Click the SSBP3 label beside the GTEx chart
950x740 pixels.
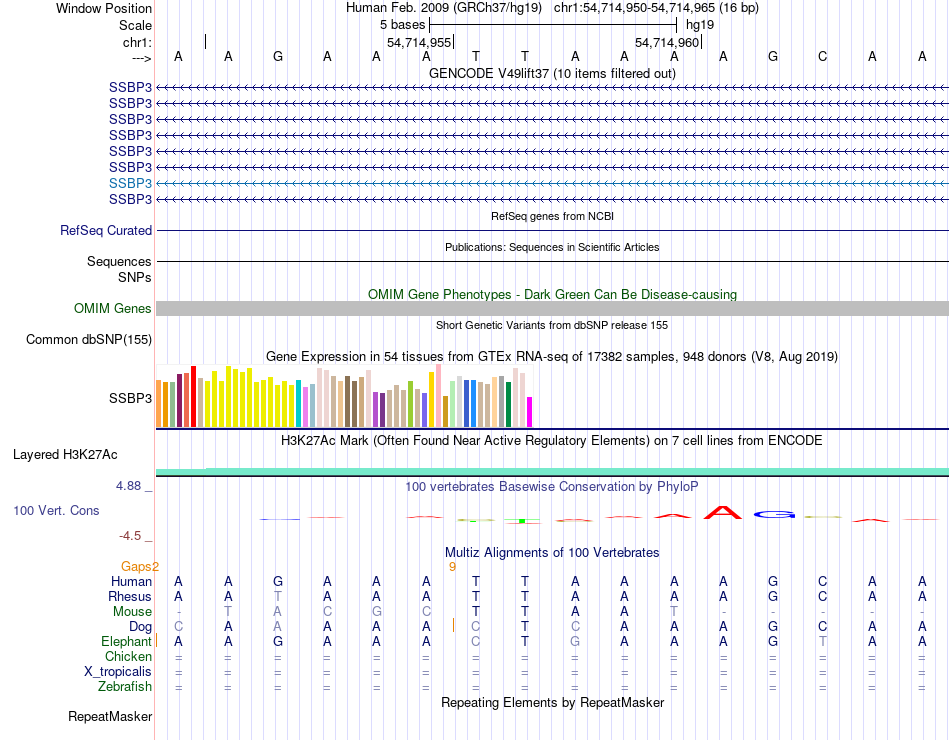[130, 398]
